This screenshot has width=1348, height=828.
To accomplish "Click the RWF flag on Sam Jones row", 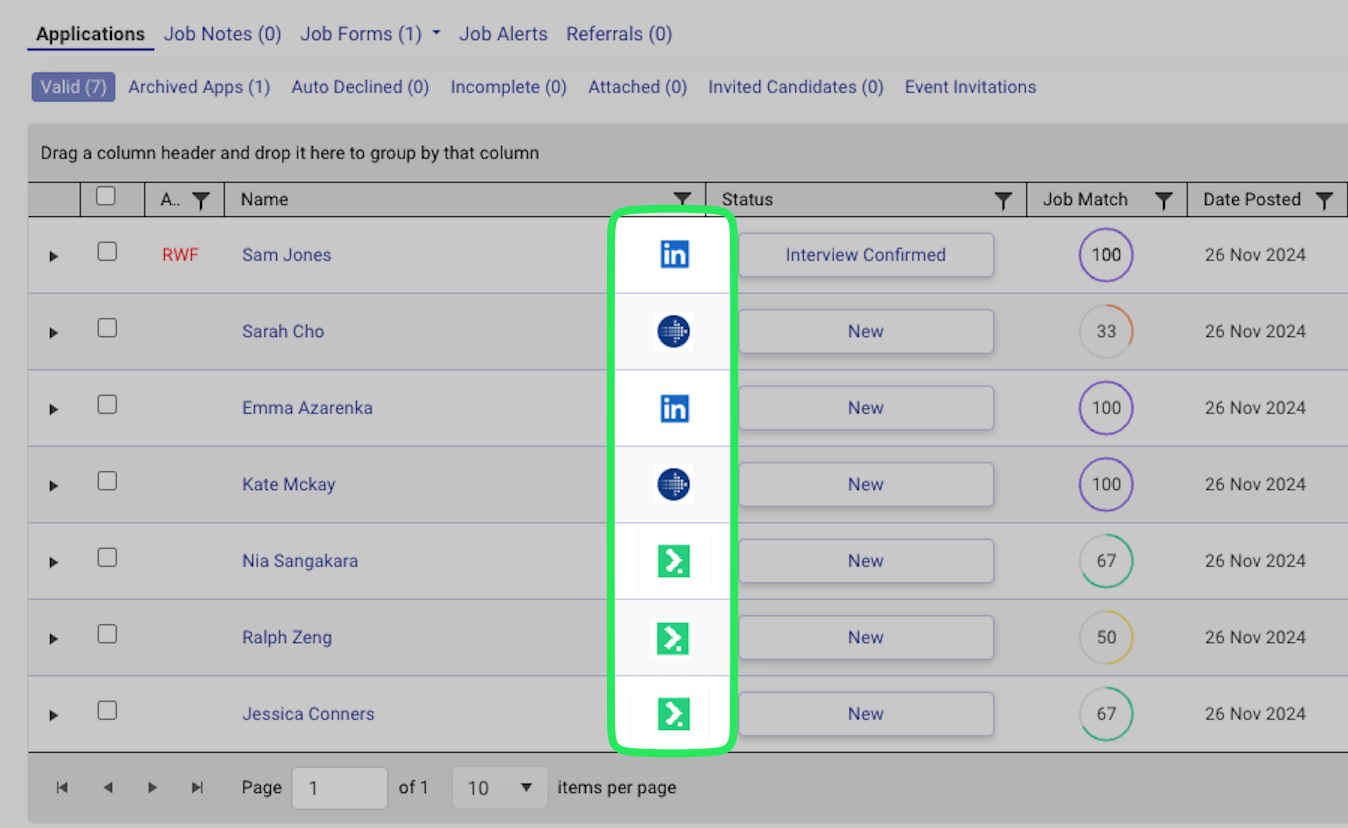I will (180, 255).
